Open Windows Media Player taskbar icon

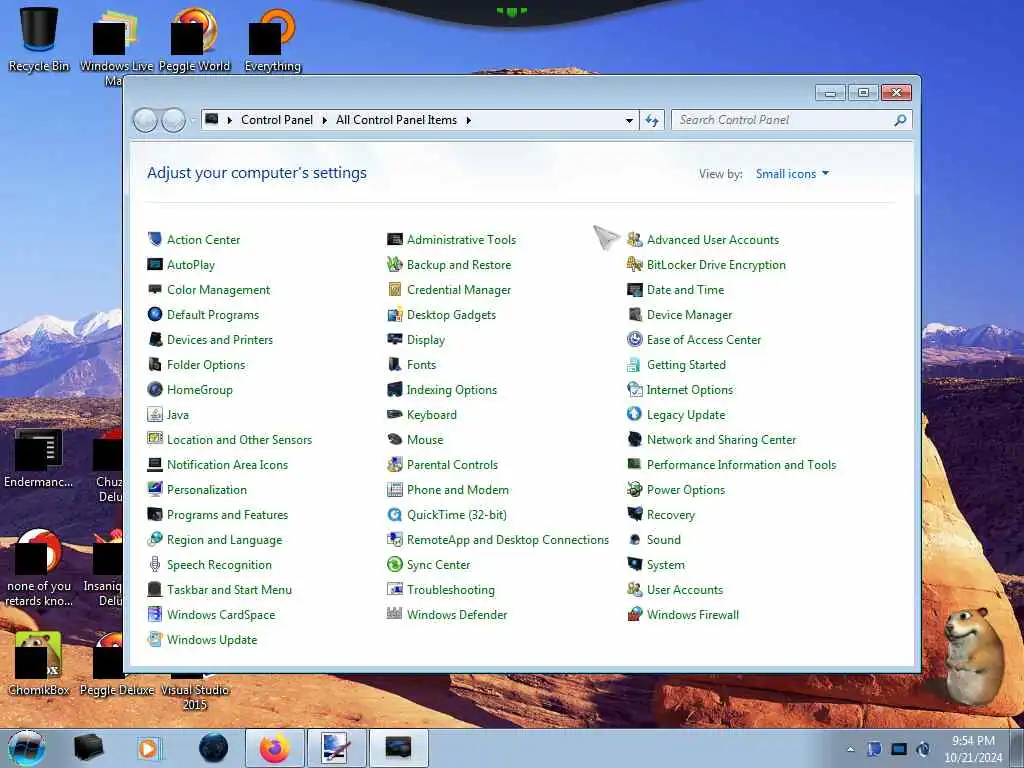tap(150, 748)
